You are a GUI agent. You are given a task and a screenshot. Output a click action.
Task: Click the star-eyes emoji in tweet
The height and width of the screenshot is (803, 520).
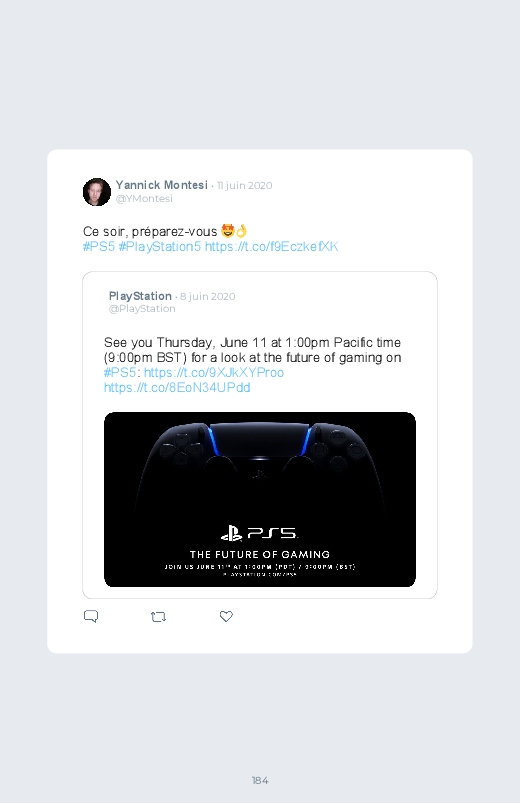[227, 231]
